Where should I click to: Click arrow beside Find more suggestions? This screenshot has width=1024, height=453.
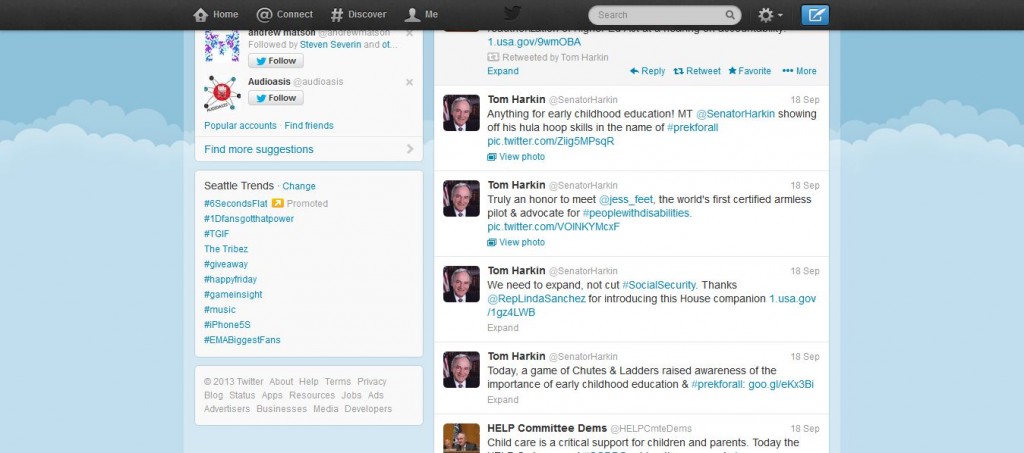[x=409, y=149]
